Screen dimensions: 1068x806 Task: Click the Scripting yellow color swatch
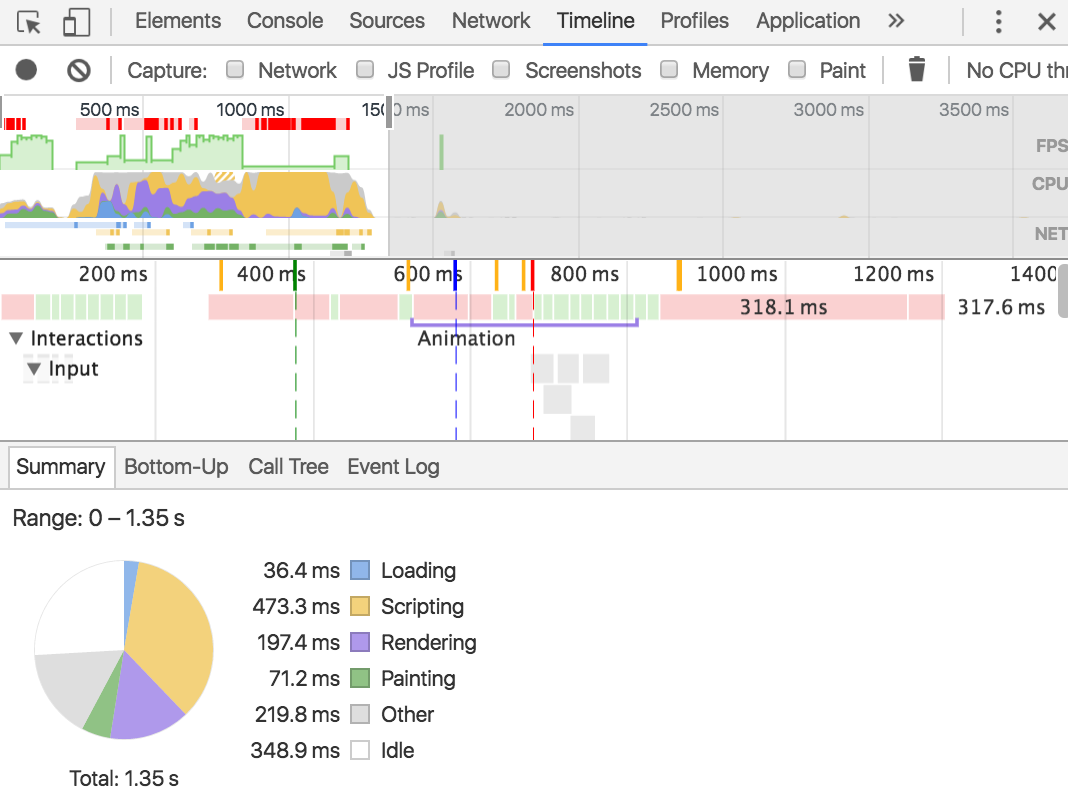point(360,606)
